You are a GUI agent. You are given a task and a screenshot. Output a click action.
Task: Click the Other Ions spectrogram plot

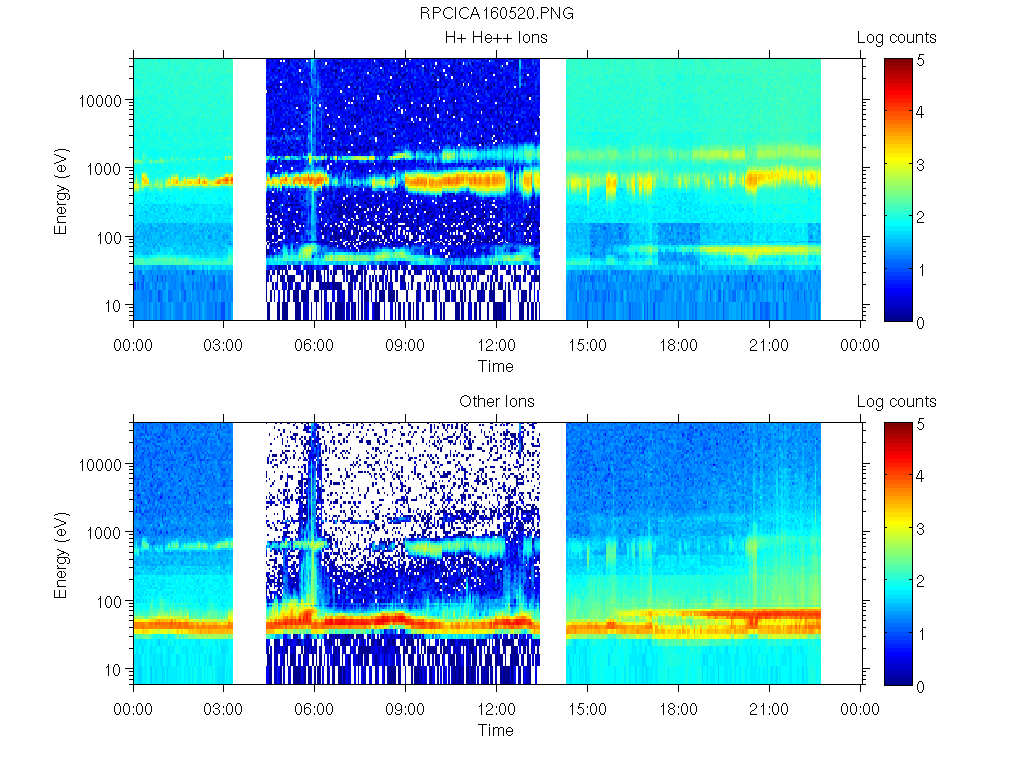coord(498,553)
